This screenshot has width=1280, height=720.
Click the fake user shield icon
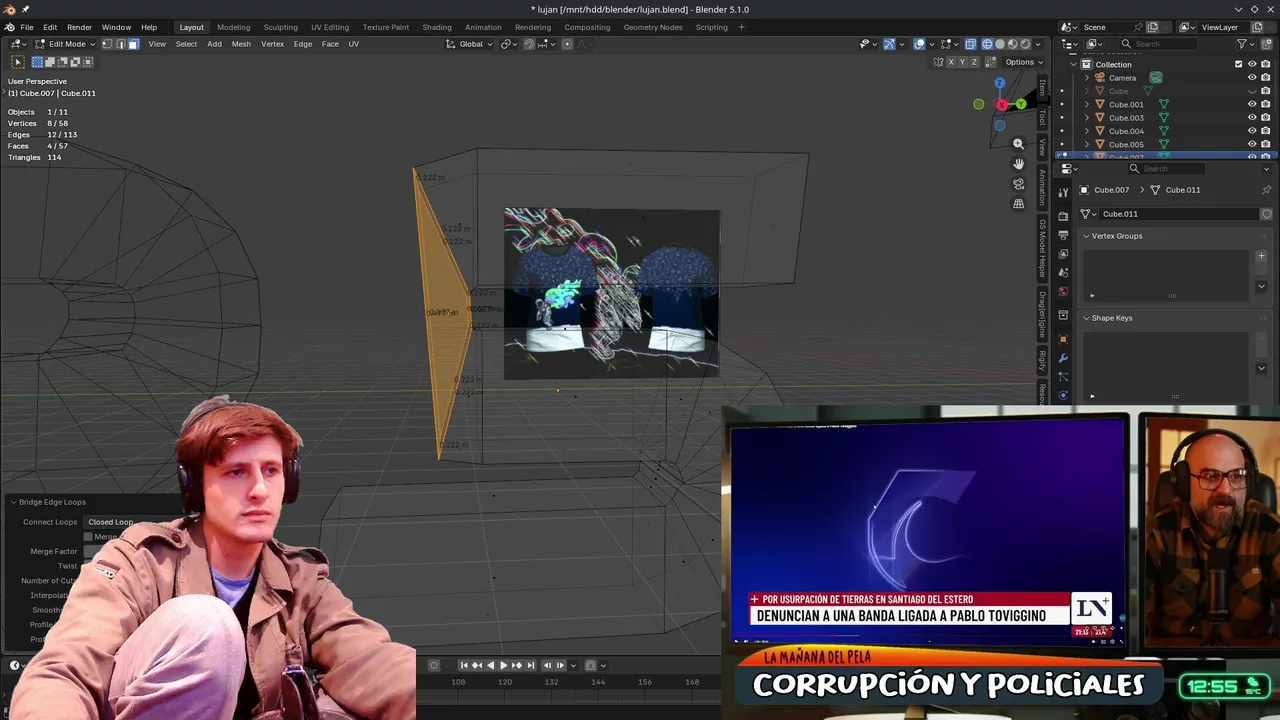click(1266, 214)
